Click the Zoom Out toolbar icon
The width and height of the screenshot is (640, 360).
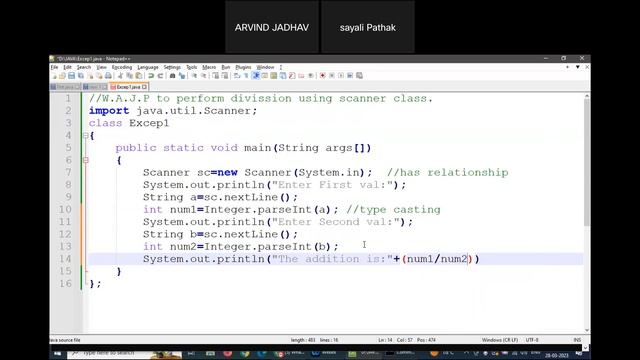pyautogui.click(x=204, y=76)
